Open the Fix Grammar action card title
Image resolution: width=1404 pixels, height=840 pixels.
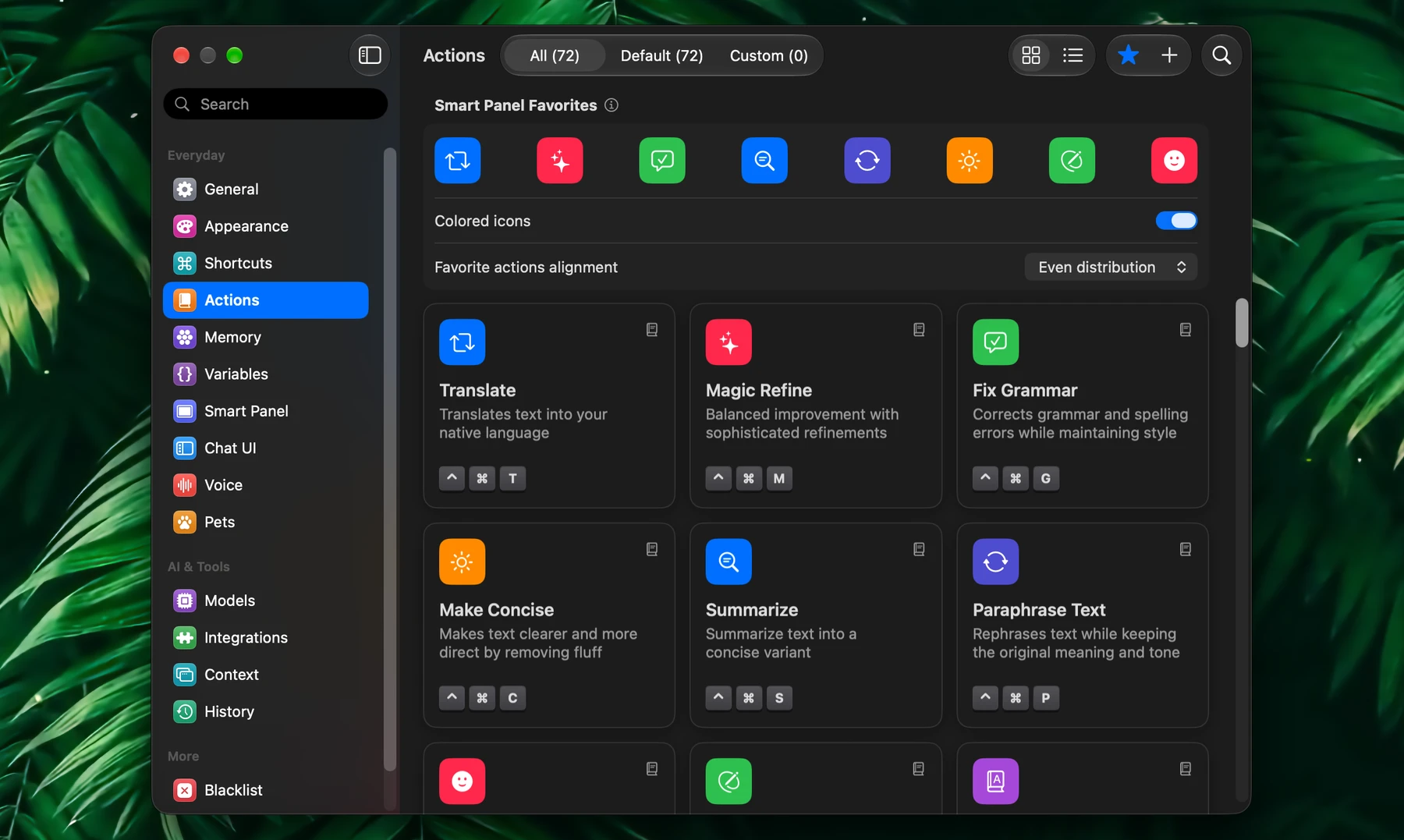click(x=1025, y=390)
